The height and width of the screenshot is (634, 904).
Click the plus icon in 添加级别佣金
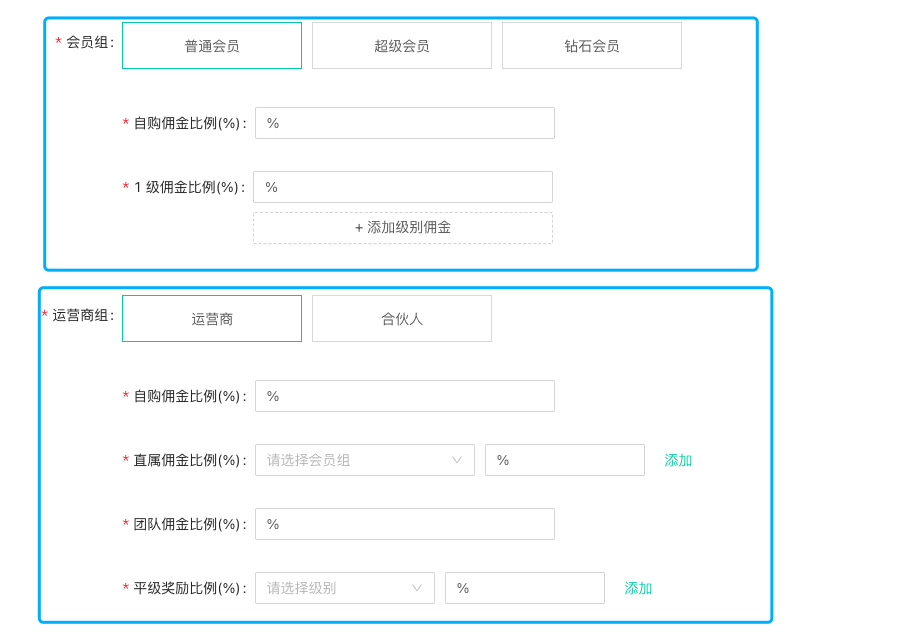[x=359, y=228]
